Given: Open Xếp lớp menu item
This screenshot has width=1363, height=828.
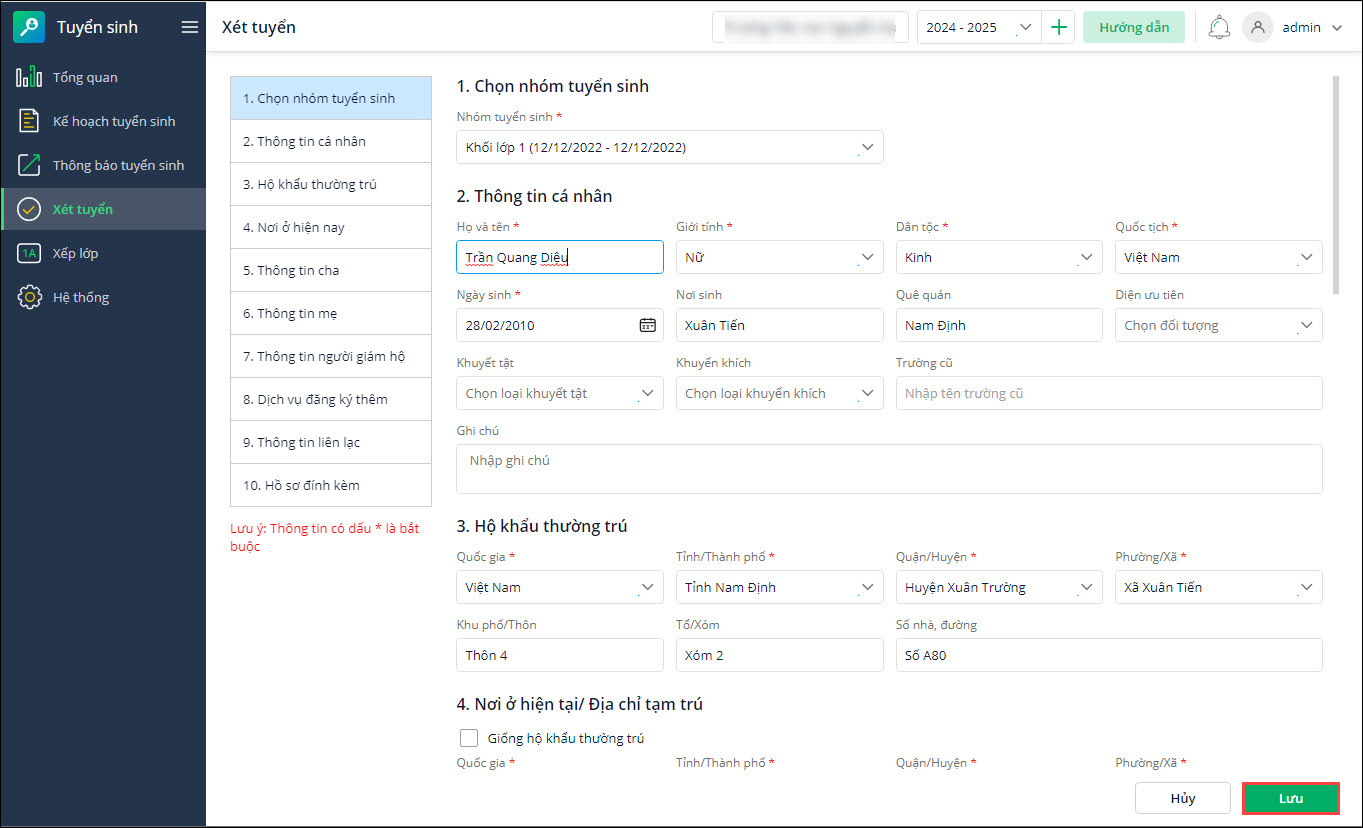Looking at the screenshot, I should 103,253.
